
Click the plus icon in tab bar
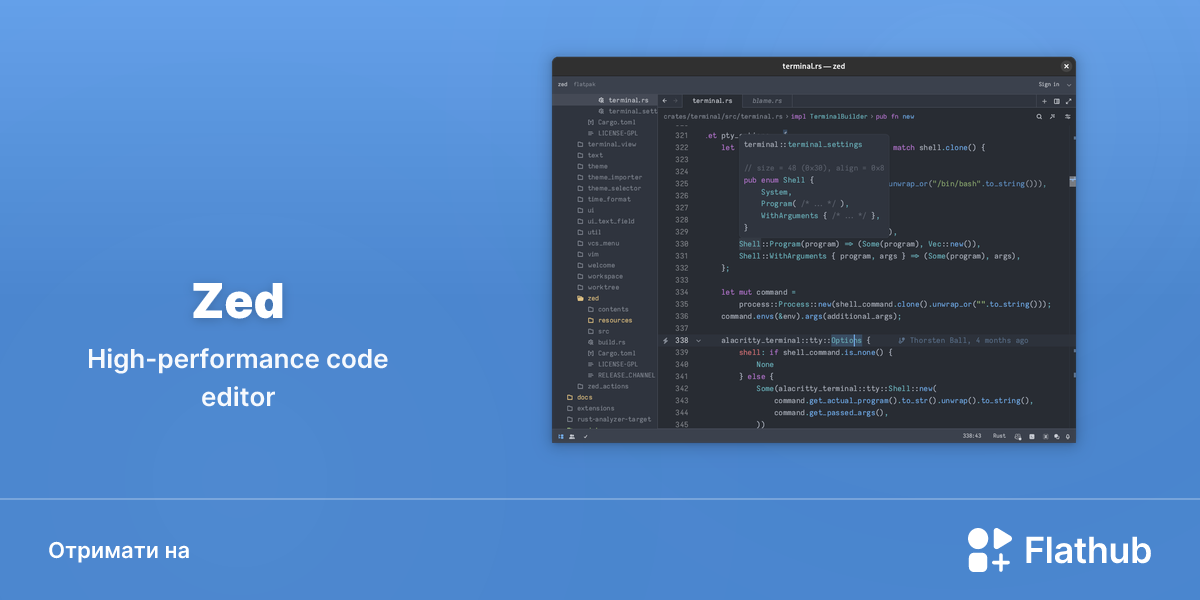tap(1044, 101)
